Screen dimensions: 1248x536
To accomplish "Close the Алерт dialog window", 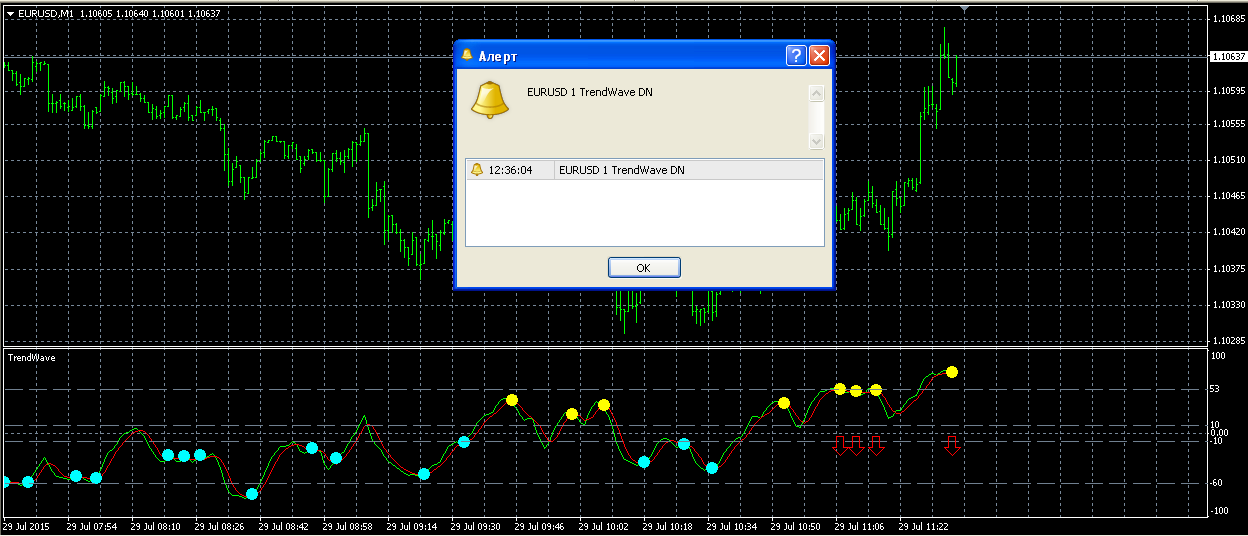I will point(819,55).
